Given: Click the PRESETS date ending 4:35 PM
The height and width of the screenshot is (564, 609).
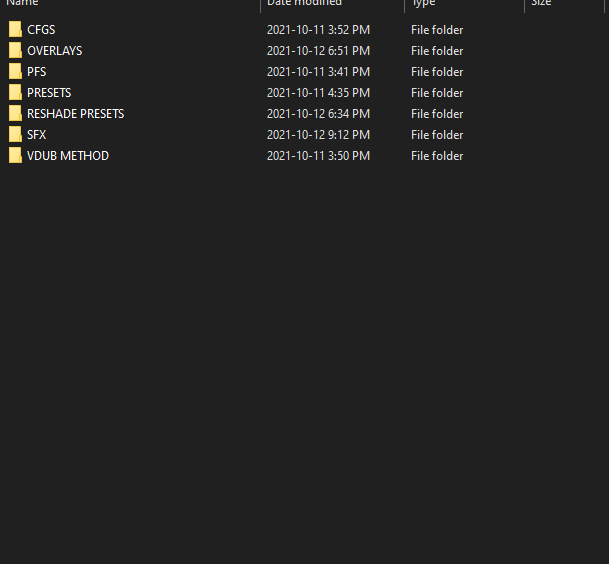Looking at the screenshot, I should pyautogui.click(x=318, y=93).
